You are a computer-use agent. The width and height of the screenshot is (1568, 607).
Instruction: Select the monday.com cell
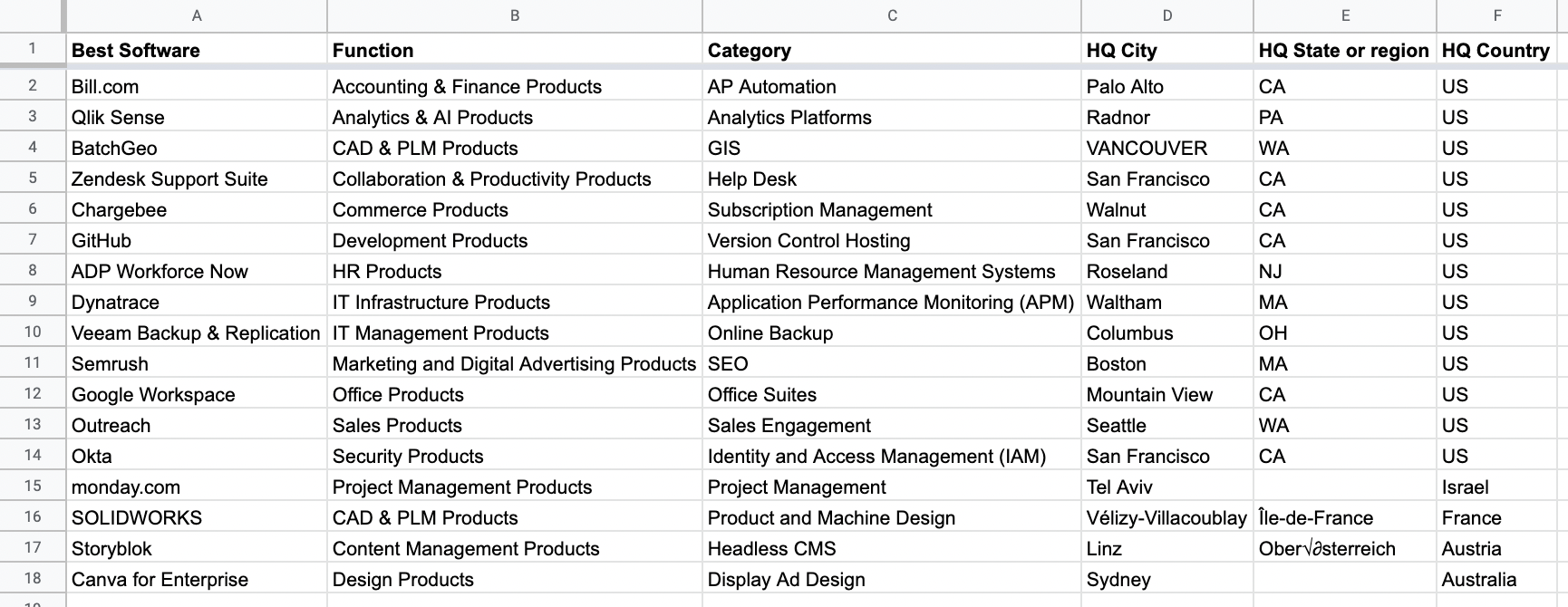pyautogui.click(x=197, y=487)
